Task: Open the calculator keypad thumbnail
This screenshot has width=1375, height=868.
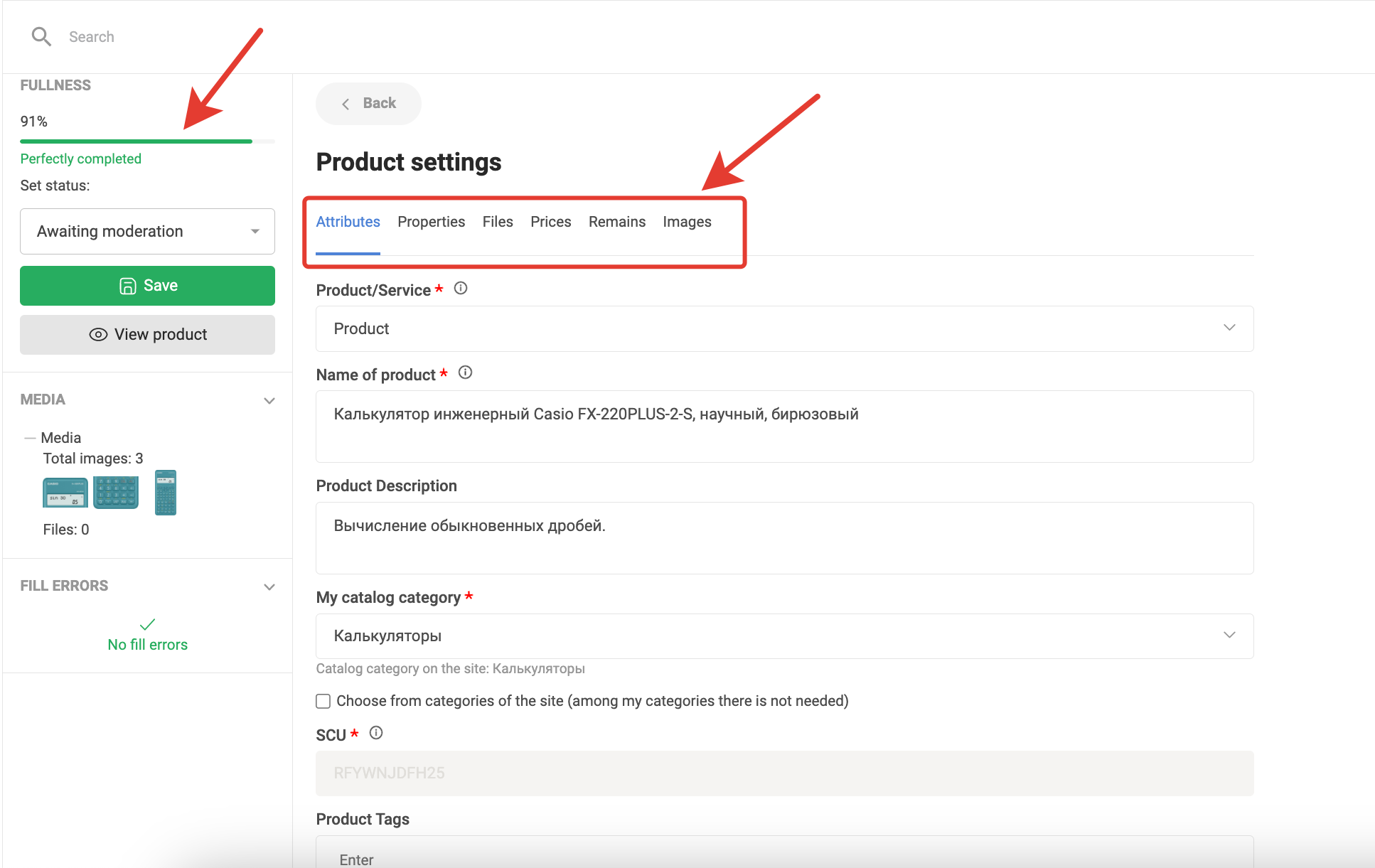Action: click(116, 493)
